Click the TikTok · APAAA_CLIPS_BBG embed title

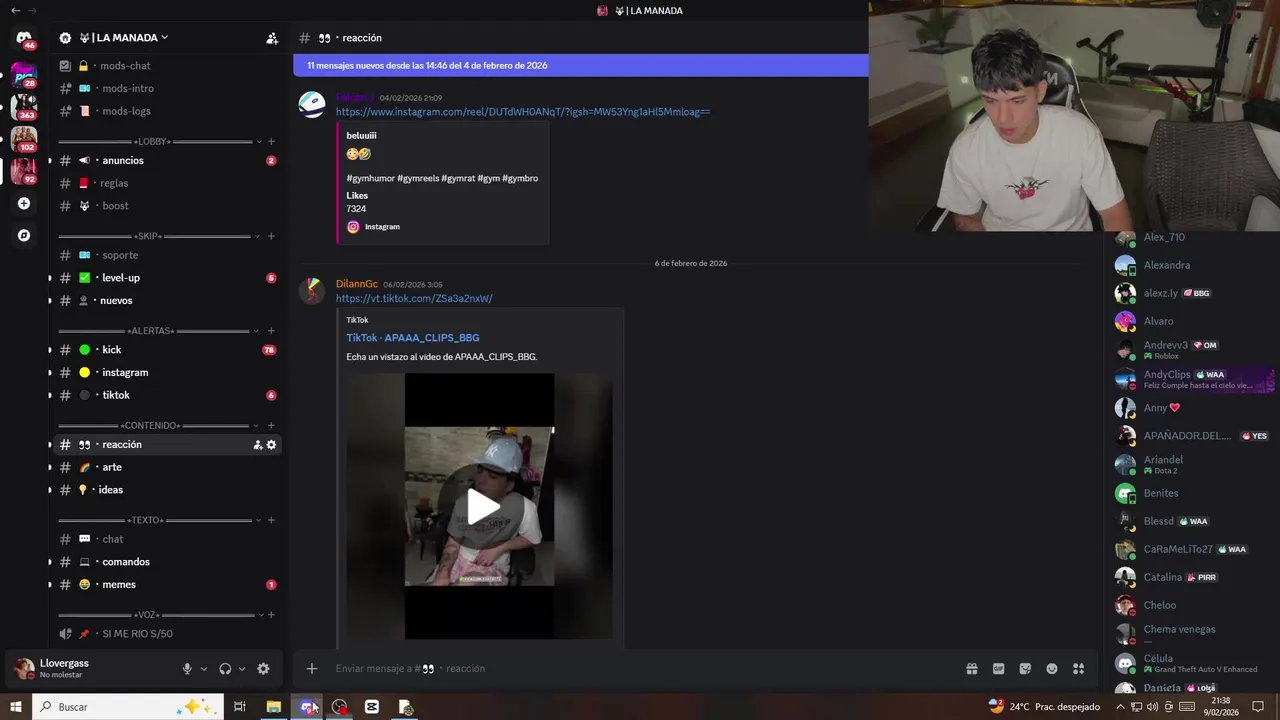pyautogui.click(x=413, y=338)
